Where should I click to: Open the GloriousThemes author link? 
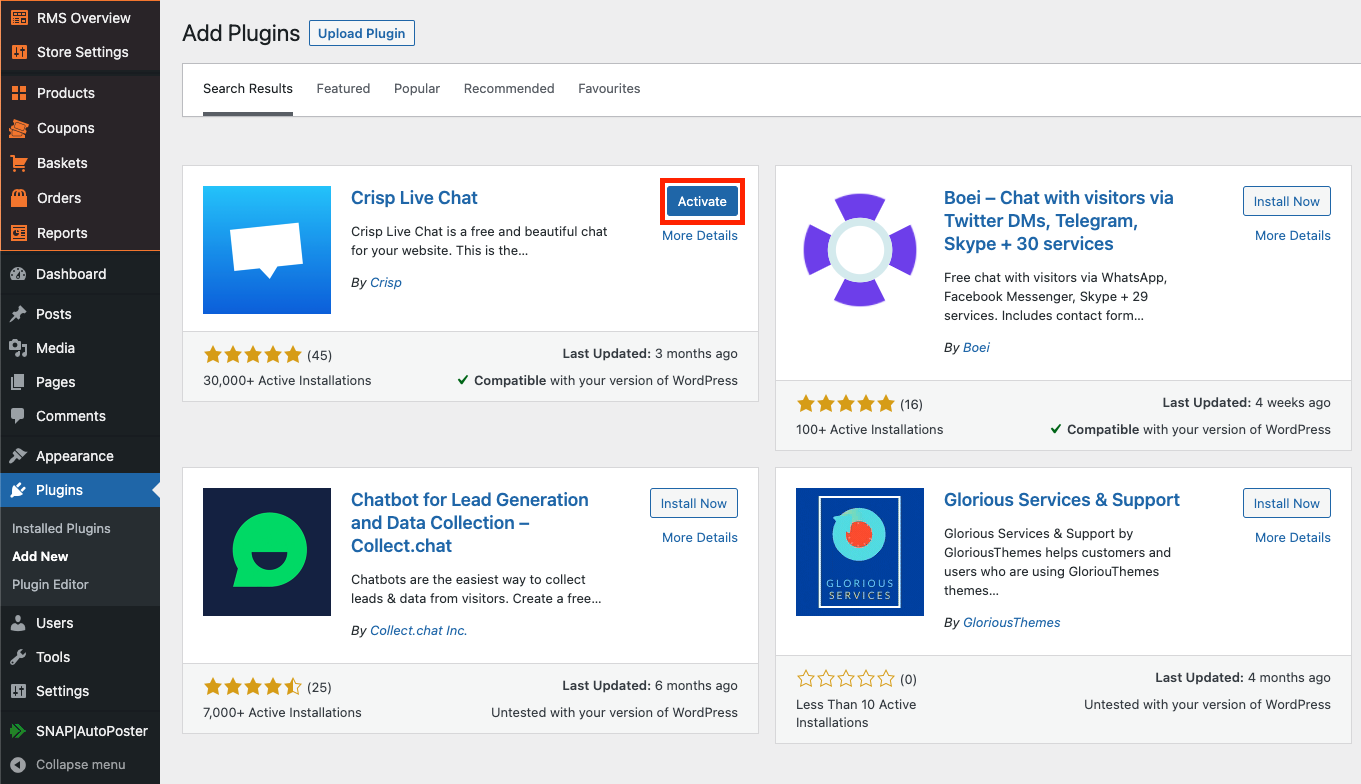tap(1012, 623)
